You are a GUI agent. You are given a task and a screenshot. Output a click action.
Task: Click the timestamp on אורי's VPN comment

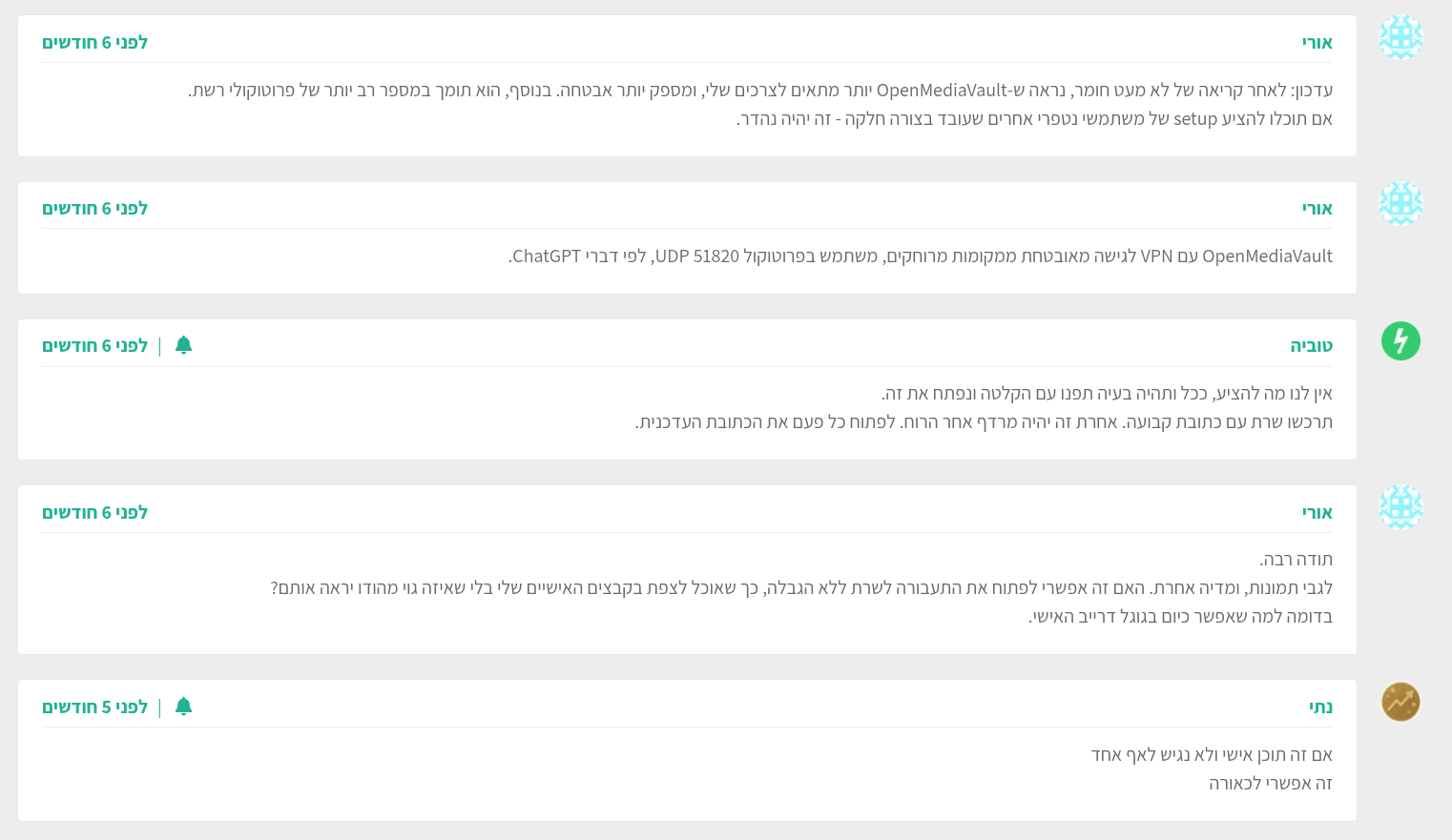tap(94, 209)
